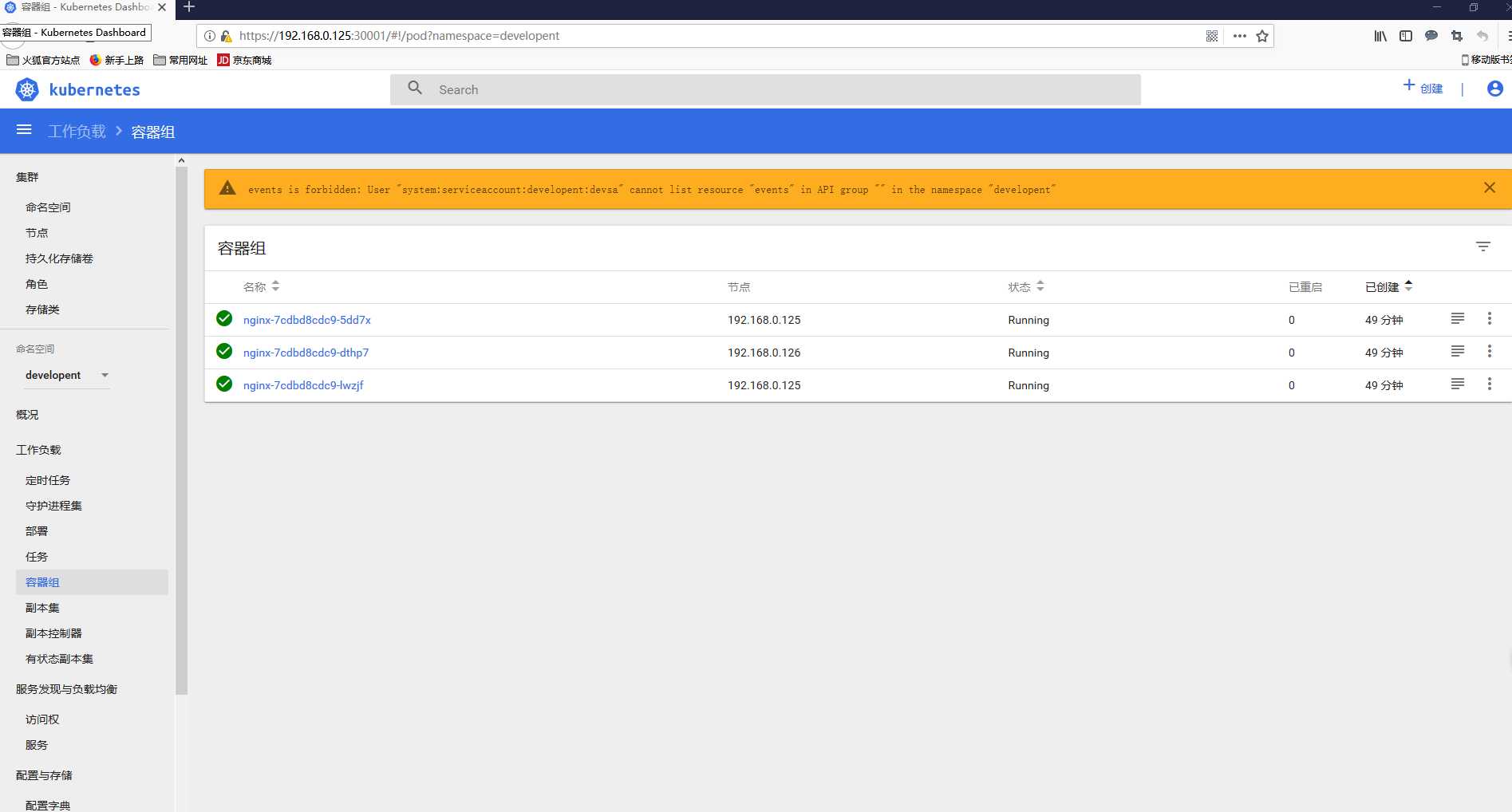Bookmark this page with star icon

[x=1262, y=36]
